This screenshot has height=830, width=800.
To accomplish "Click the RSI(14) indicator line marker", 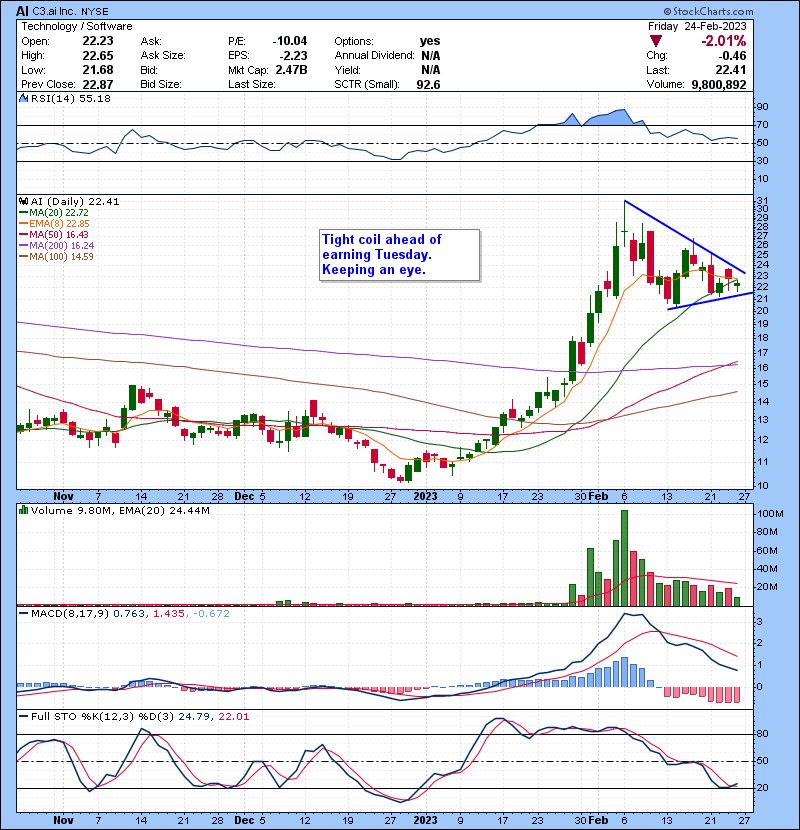I will click(22, 99).
